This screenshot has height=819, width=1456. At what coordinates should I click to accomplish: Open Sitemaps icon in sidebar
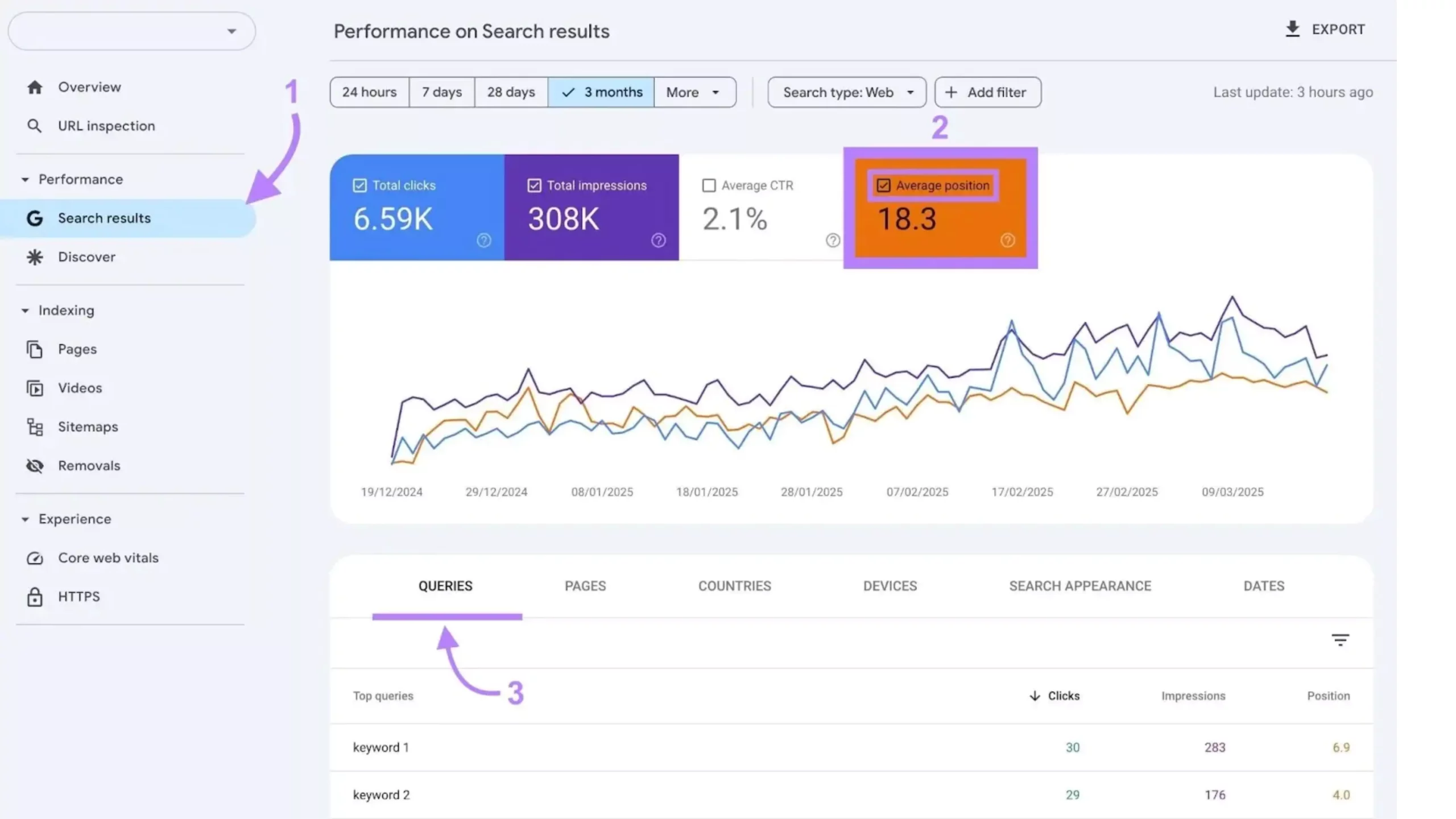coord(35,427)
